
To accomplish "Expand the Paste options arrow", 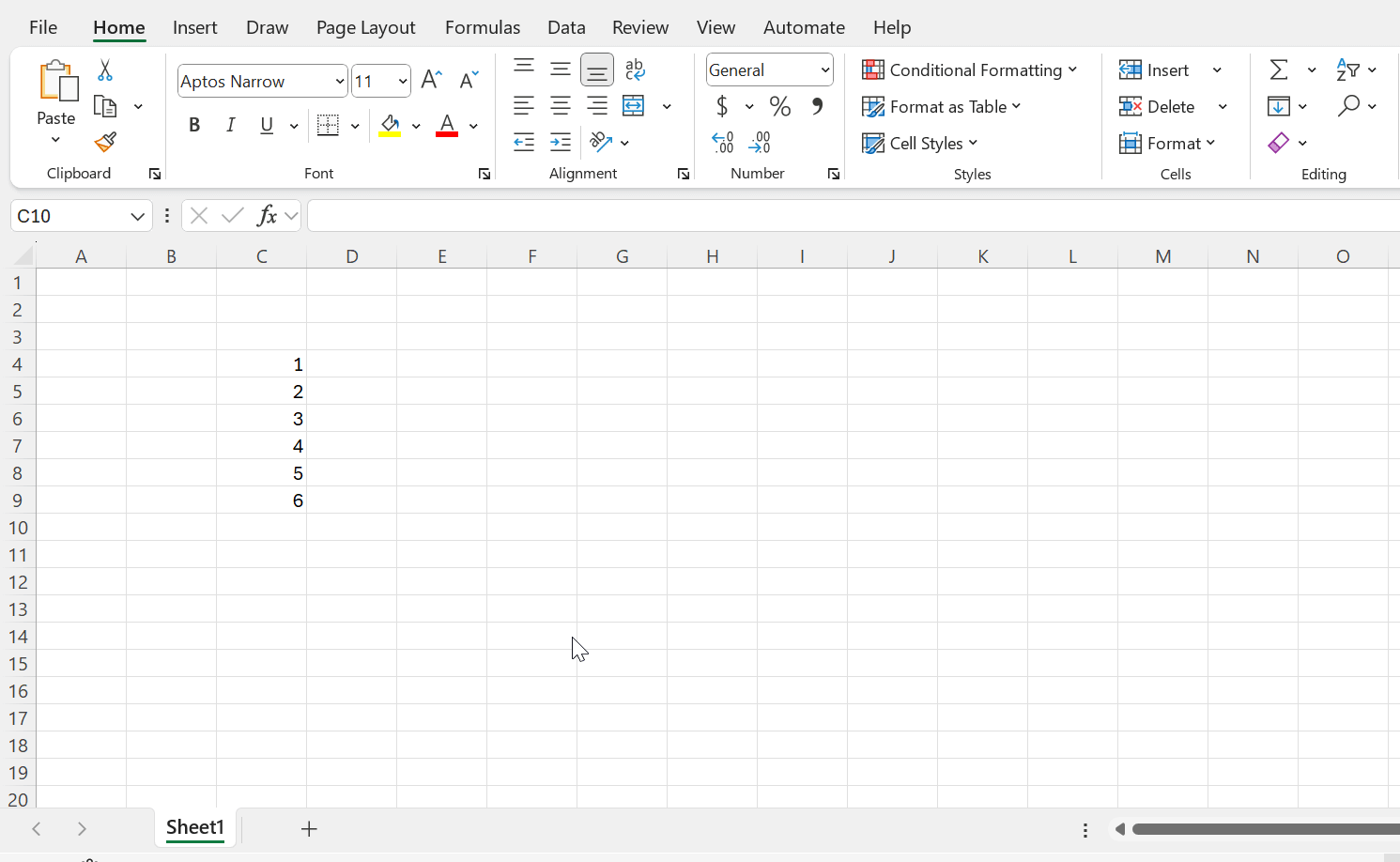I will click(x=55, y=140).
